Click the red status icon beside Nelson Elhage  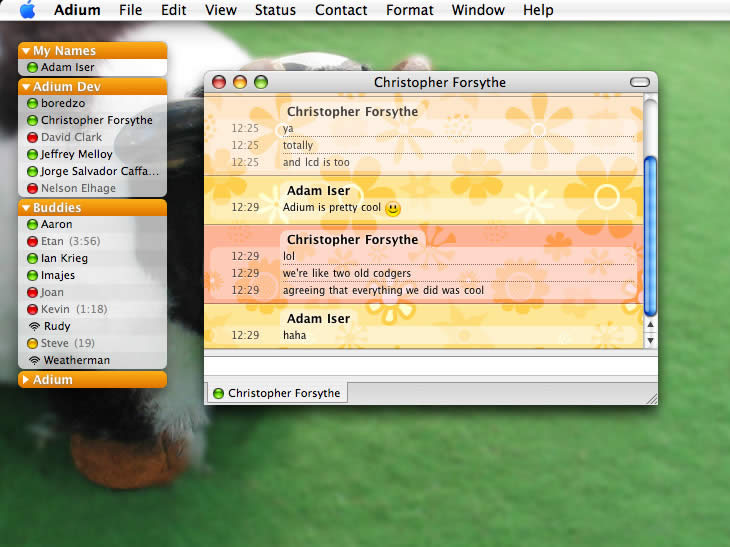32,188
